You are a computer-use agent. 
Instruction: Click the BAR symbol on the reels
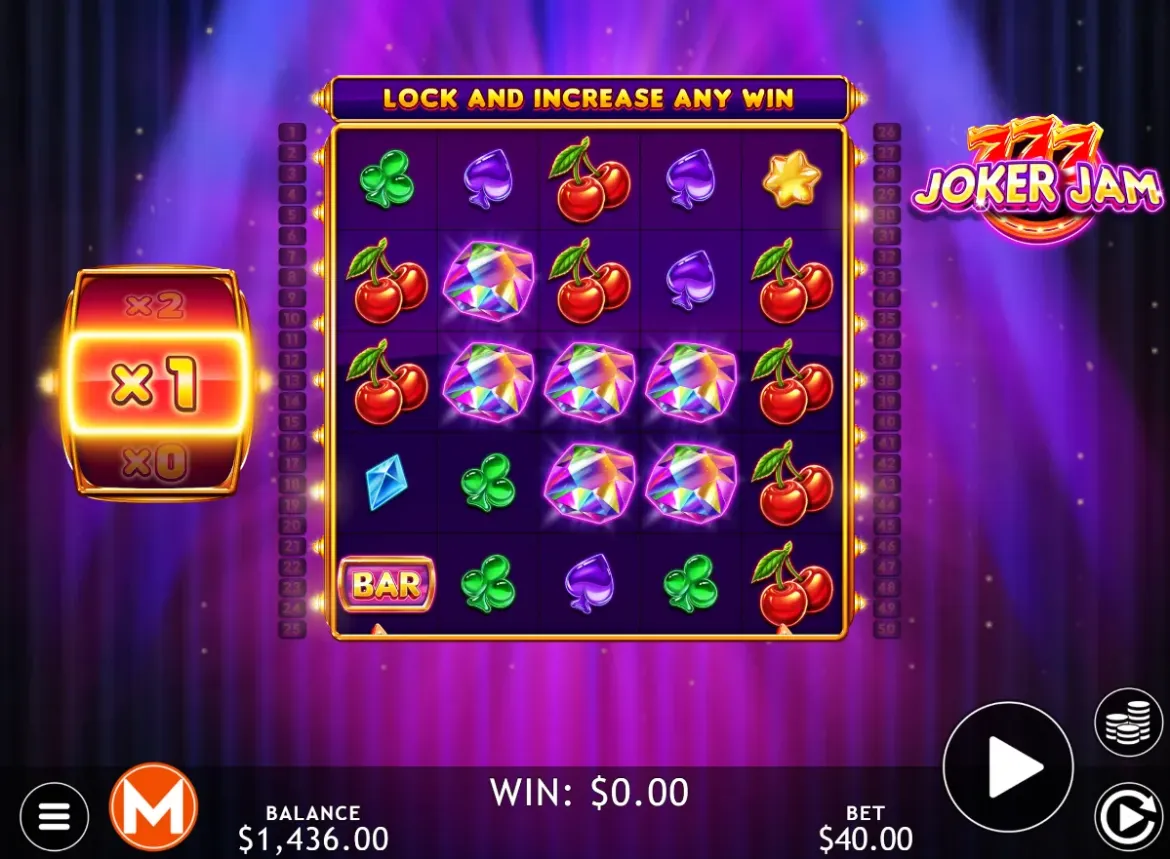(x=387, y=584)
